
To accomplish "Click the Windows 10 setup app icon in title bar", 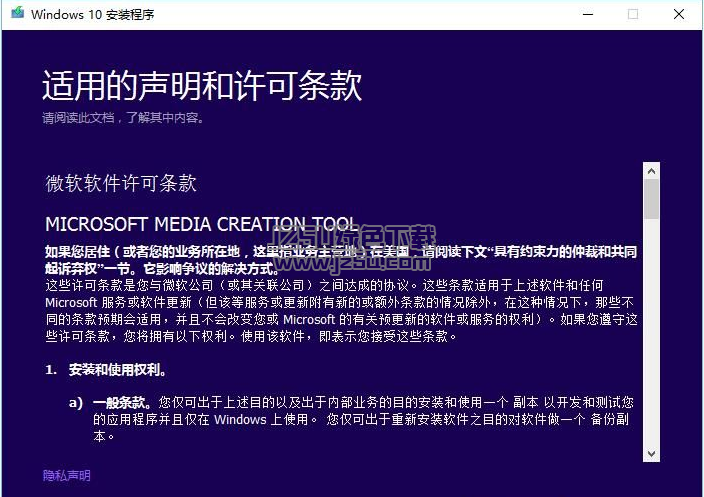I will coord(18,13).
